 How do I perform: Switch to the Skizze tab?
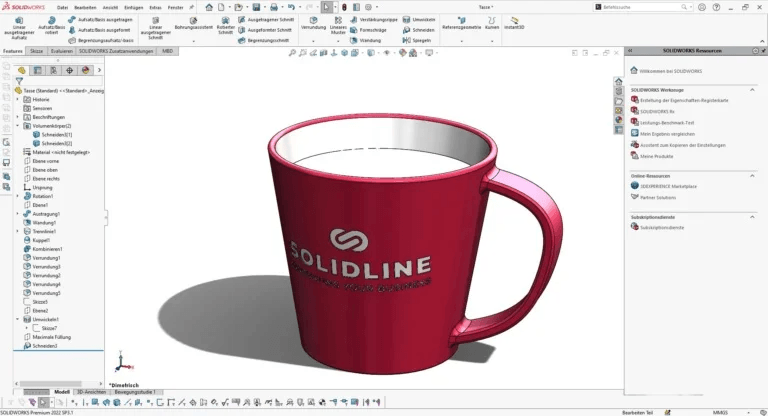pos(35,50)
